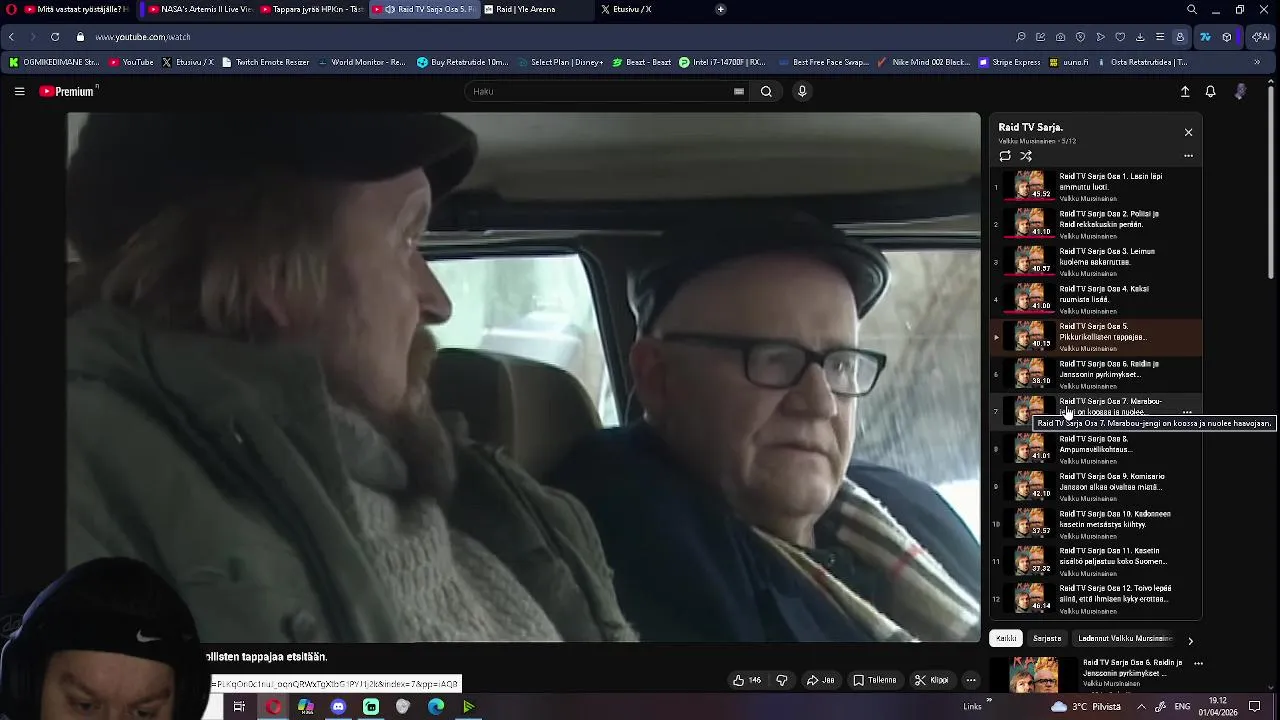Play Raid TV Sarja Osa 4. Kaksi ruumista lisää
The height and width of the screenshot is (720, 1280).
(1096, 299)
